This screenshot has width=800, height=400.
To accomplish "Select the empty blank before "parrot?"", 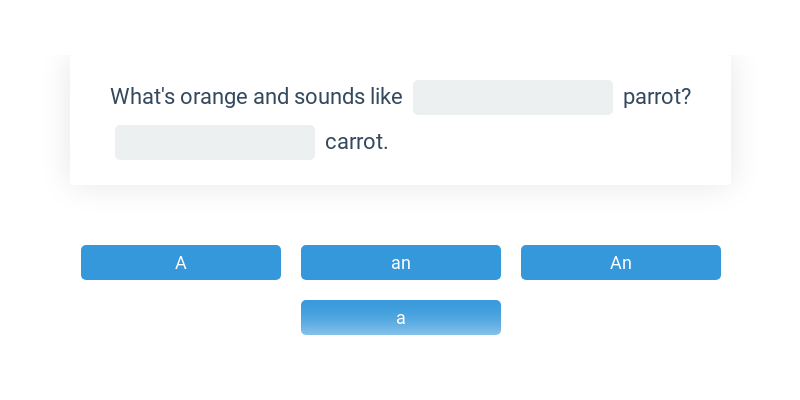I will (x=513, y=97).
